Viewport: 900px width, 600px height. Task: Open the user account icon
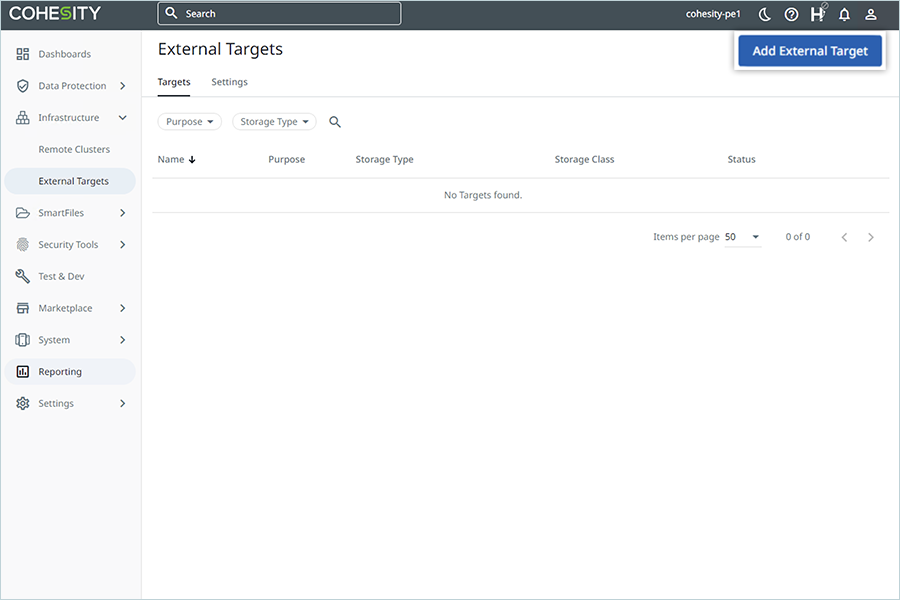tap(870, 14)
